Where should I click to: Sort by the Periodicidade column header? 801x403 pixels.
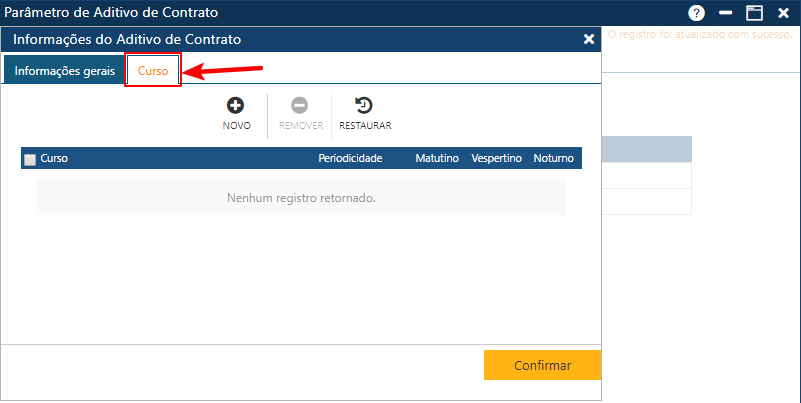[350, 158]
